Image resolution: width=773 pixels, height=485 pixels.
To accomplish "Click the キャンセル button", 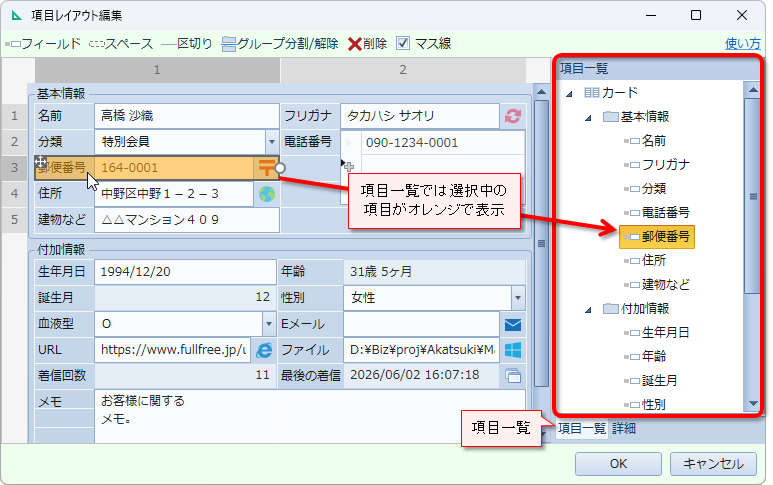I will point(713,464).
